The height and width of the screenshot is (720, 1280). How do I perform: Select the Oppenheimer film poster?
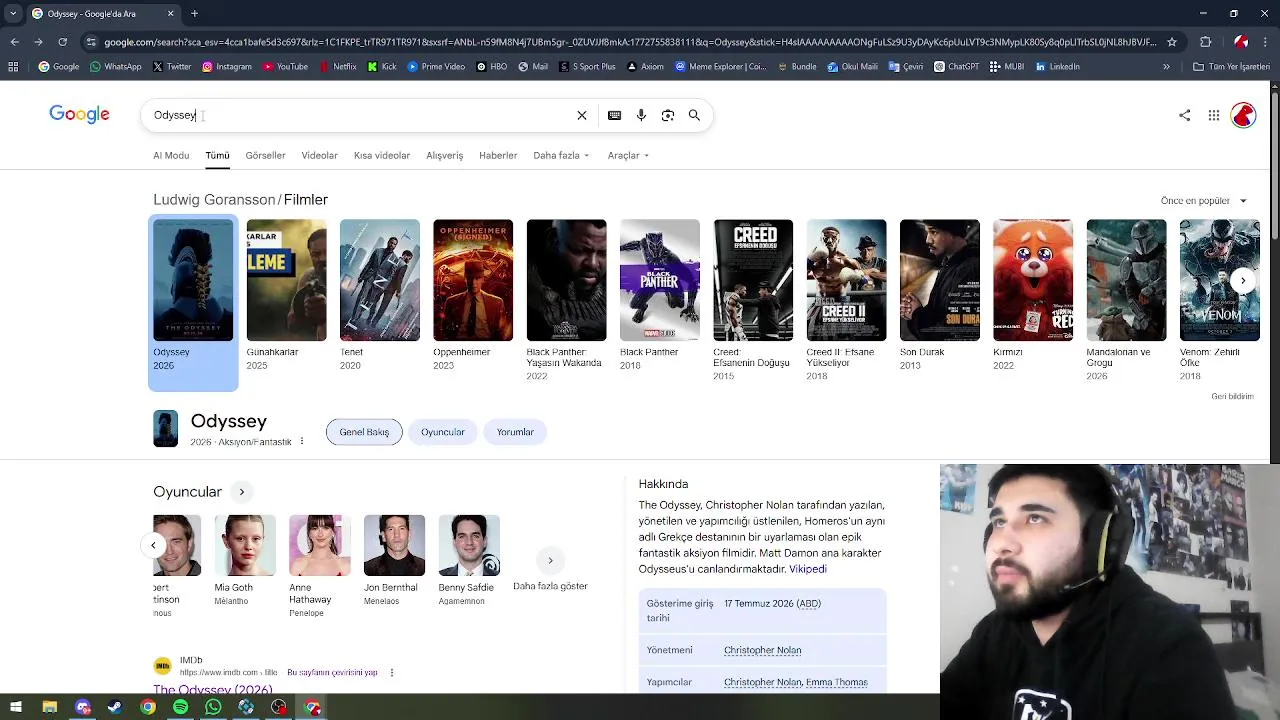[x=473, y=280]
